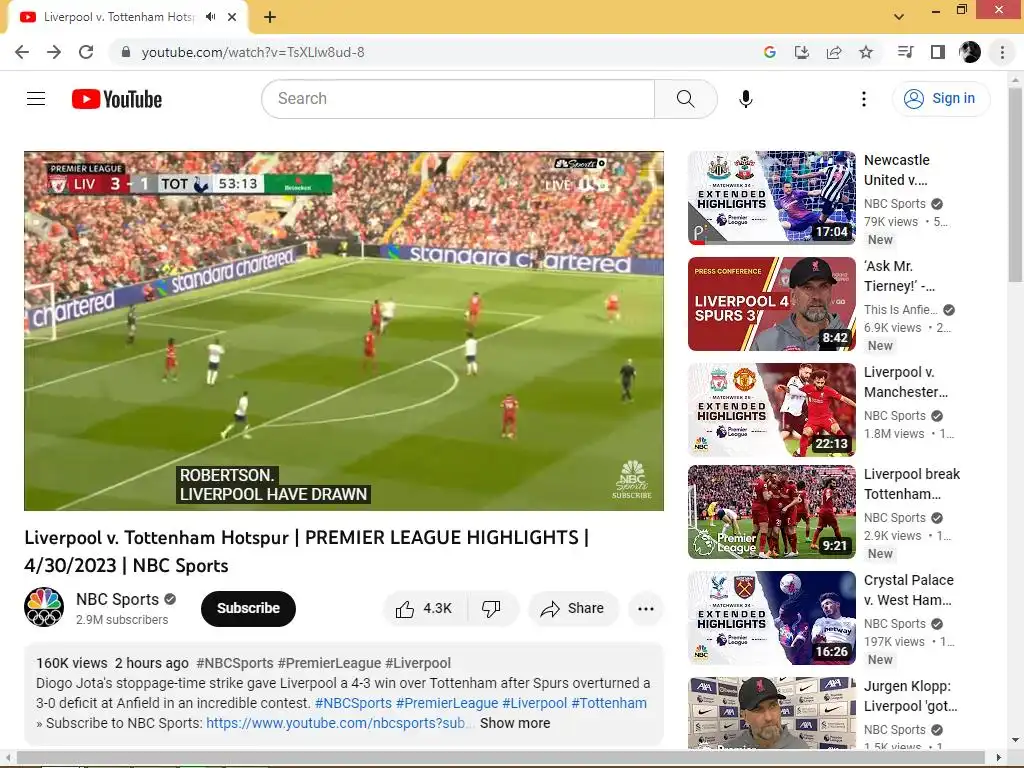This screenshot has height=768, width=1024.
Task: Click the browser address bar URL
Action: (253, 52)
